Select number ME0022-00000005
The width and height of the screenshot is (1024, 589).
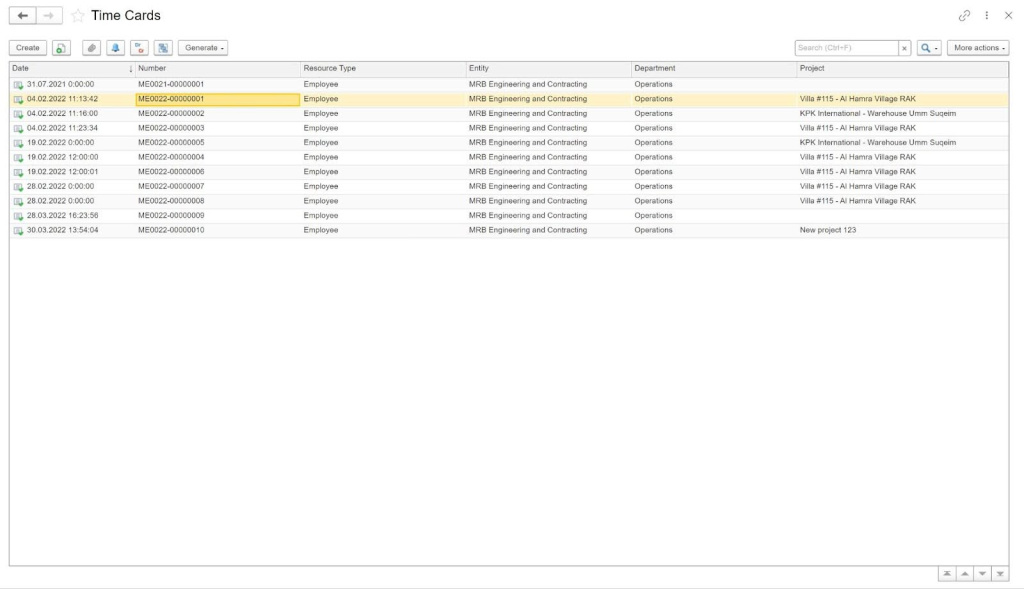tap(171, 142)
